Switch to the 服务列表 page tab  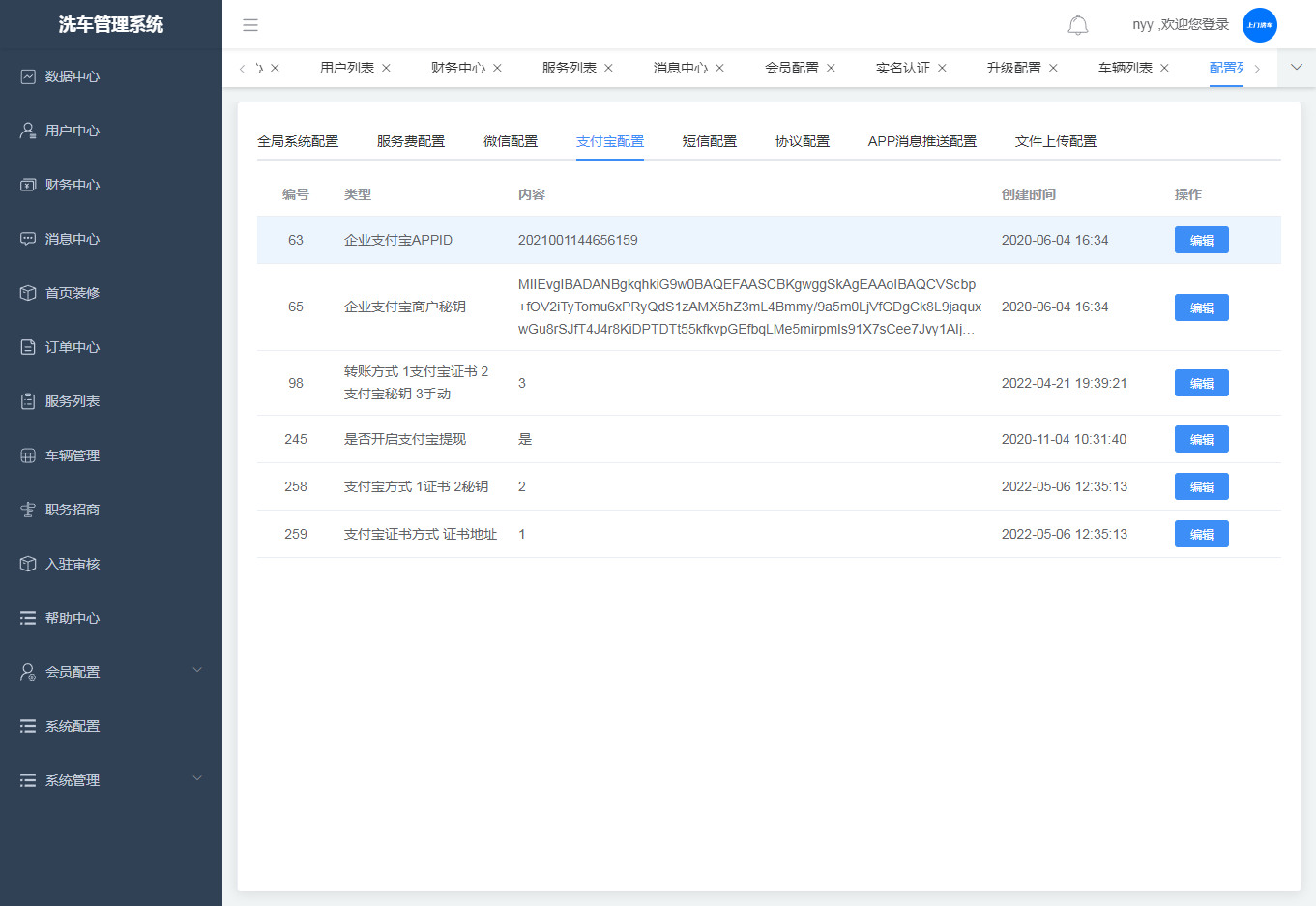click(x=569, y=68)
